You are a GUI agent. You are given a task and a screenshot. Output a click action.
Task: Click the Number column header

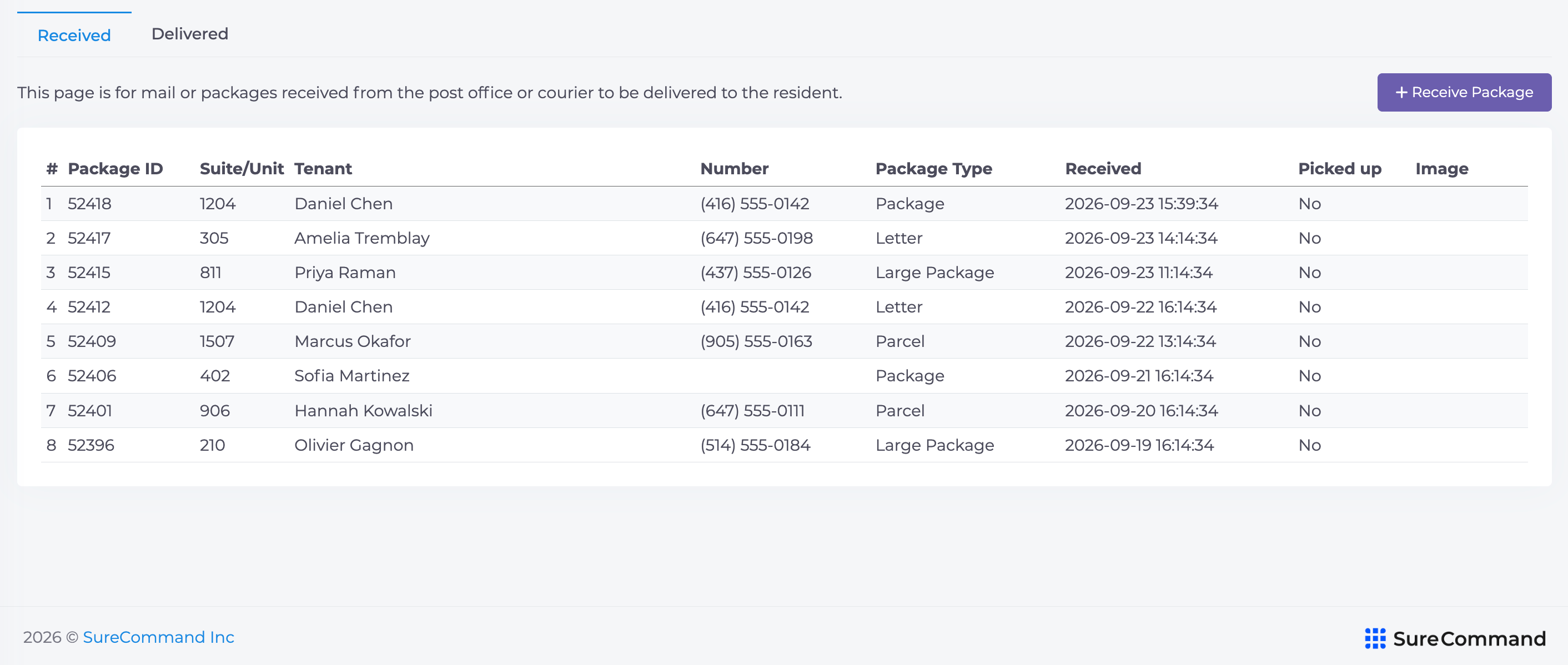click(734, 169)
